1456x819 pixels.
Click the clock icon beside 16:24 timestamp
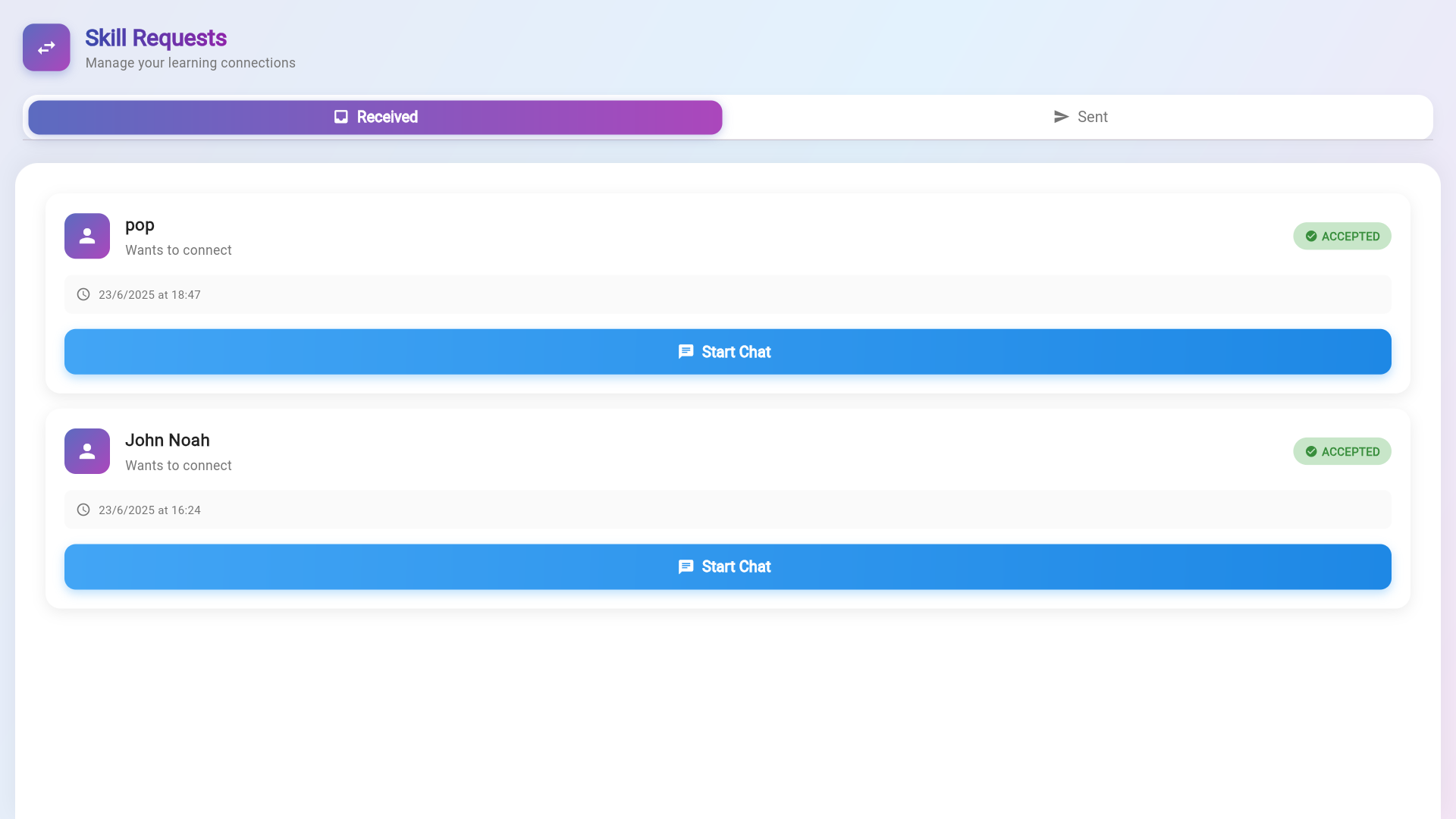83,510
